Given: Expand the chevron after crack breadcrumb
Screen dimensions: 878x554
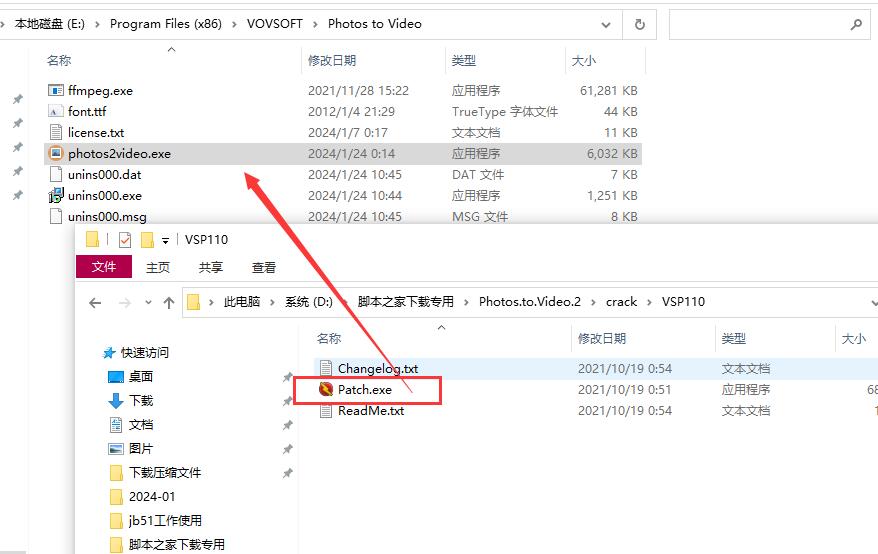Looking at the screenshot, I should [x=650, y=302].
